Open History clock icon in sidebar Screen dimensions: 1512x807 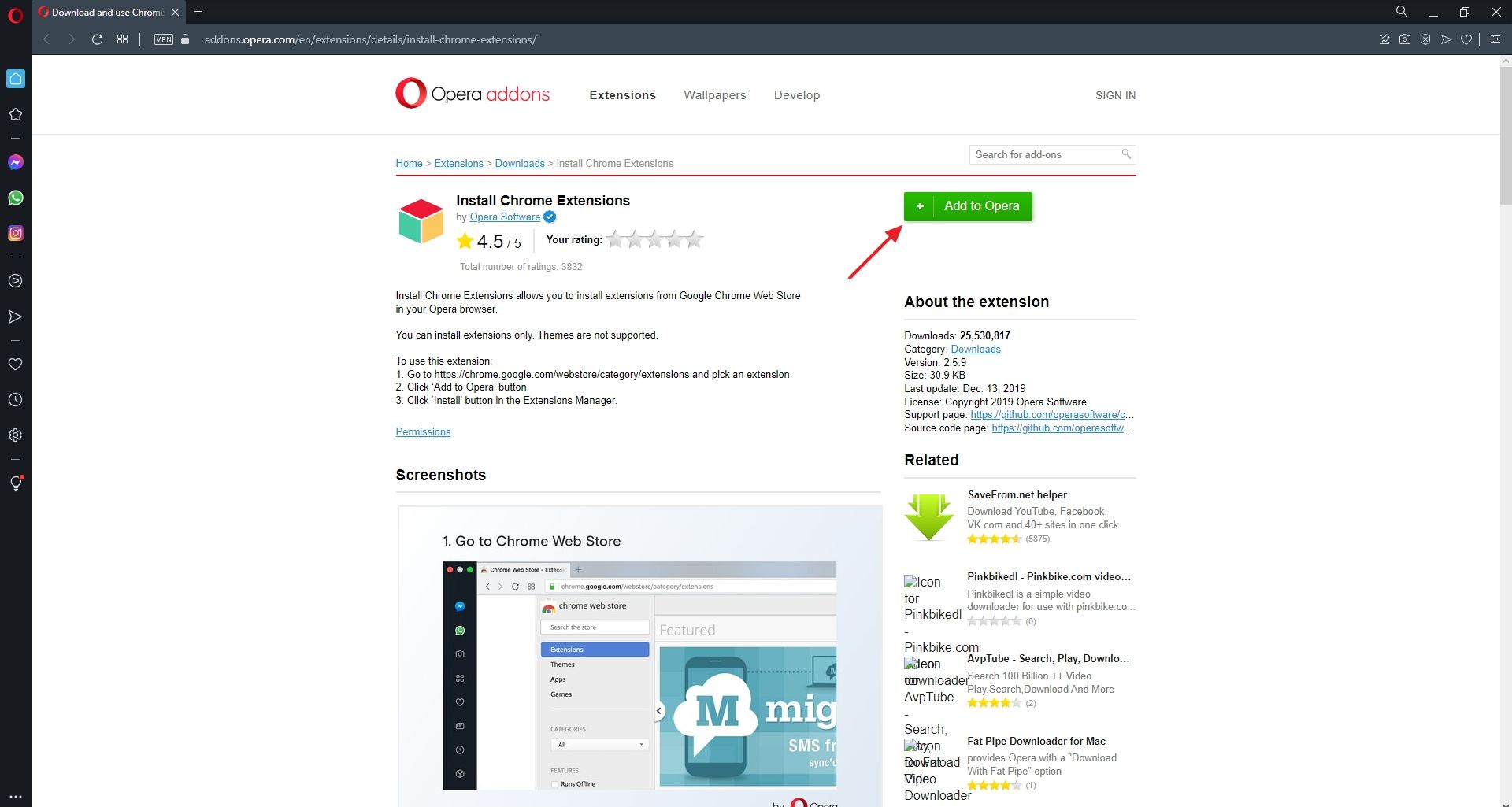(16, 400)
